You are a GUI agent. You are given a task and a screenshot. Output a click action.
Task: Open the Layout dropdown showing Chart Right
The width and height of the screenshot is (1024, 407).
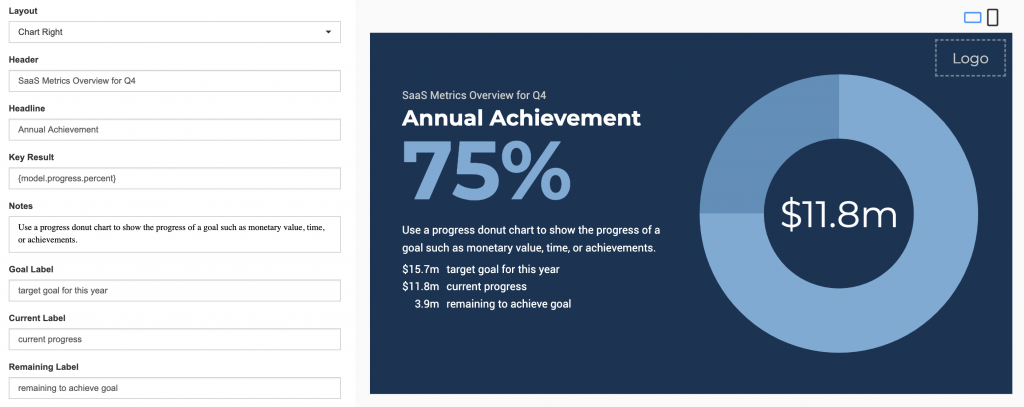175,32
